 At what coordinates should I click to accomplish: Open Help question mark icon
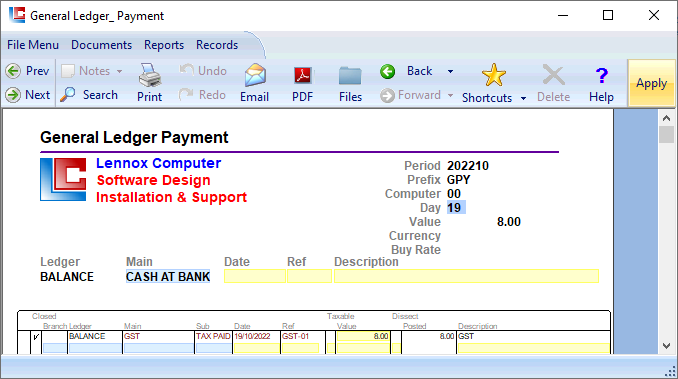[601, 76]
